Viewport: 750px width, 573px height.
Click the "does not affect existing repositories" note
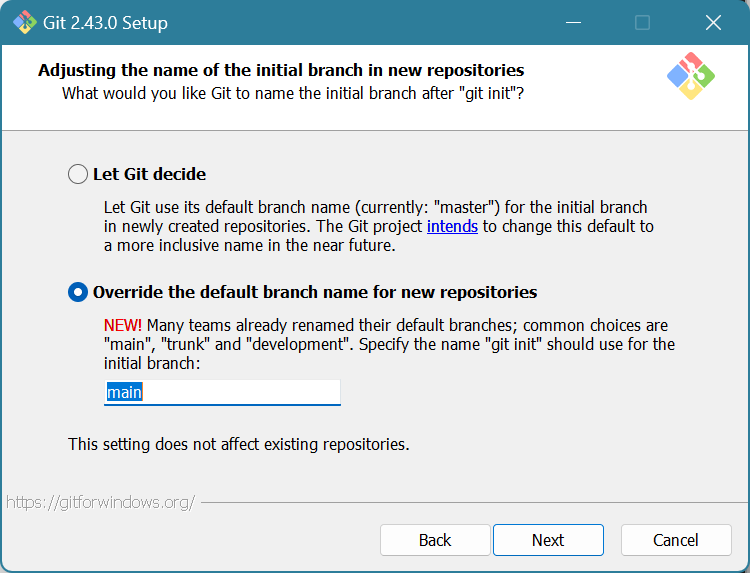(x=238, y=444)
